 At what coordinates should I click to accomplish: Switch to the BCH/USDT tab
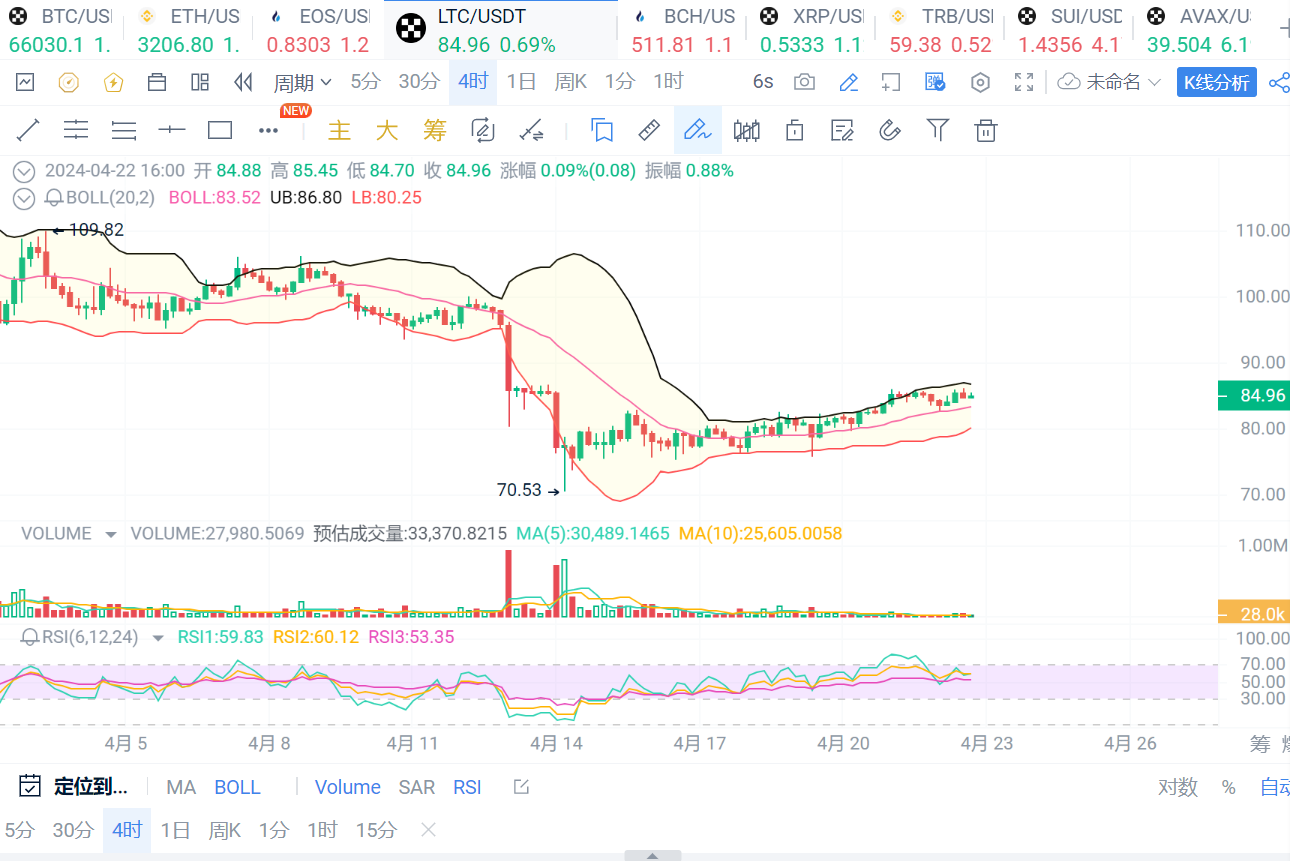pos(682,30)
